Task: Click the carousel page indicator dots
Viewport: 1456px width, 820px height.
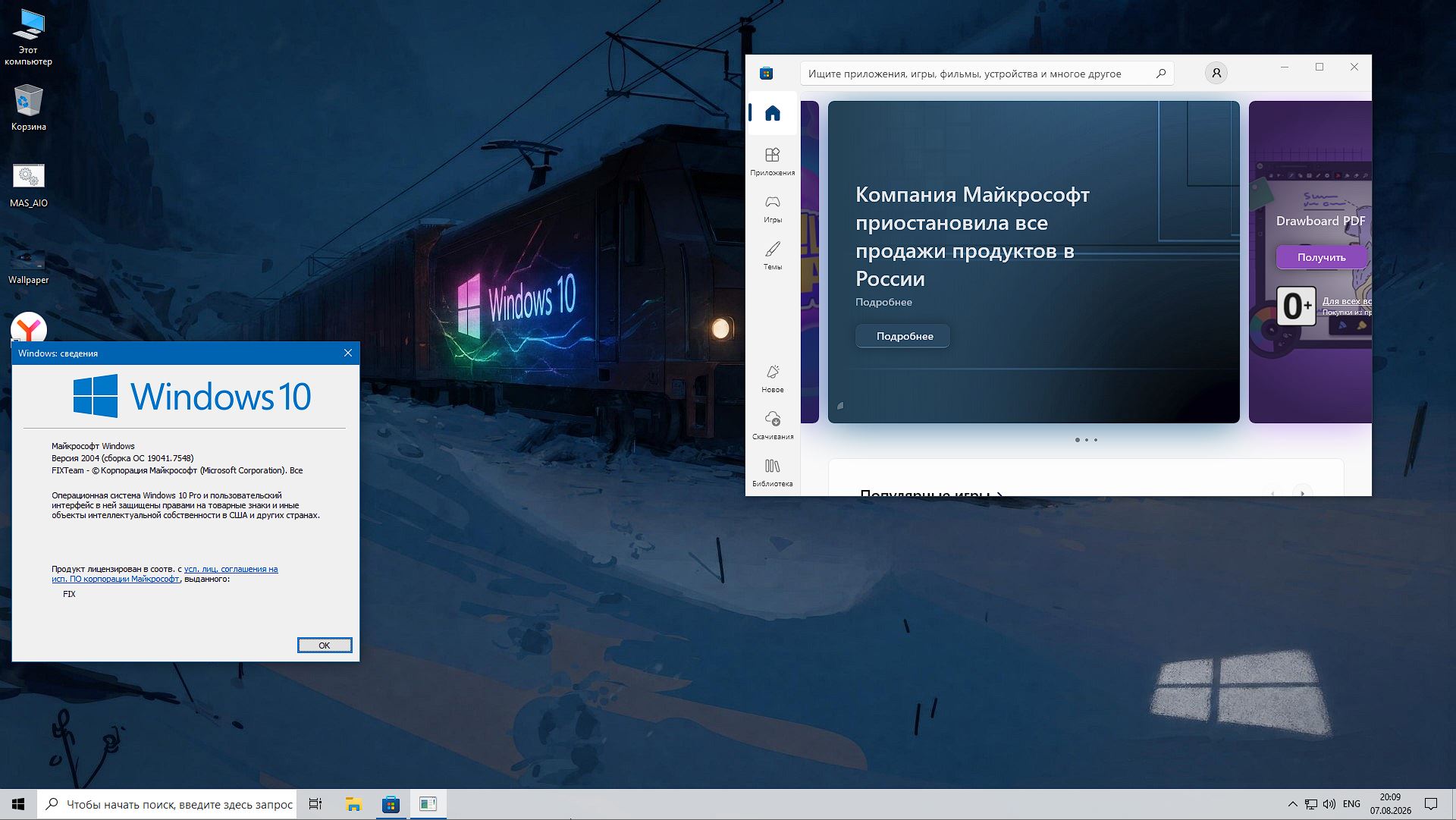Action: point(1086,440)
